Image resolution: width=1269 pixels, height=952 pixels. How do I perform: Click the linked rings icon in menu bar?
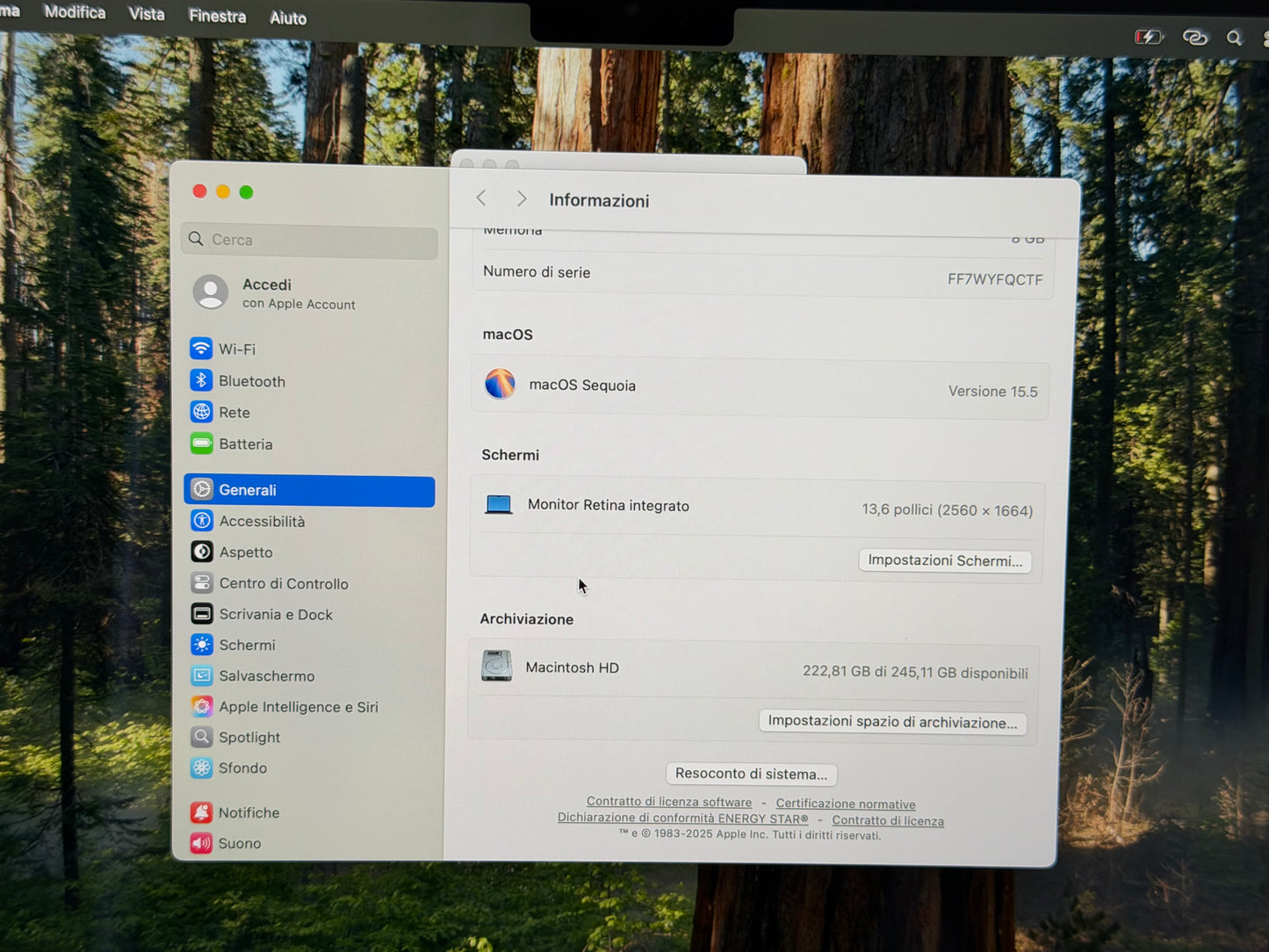pos(1195,37)
